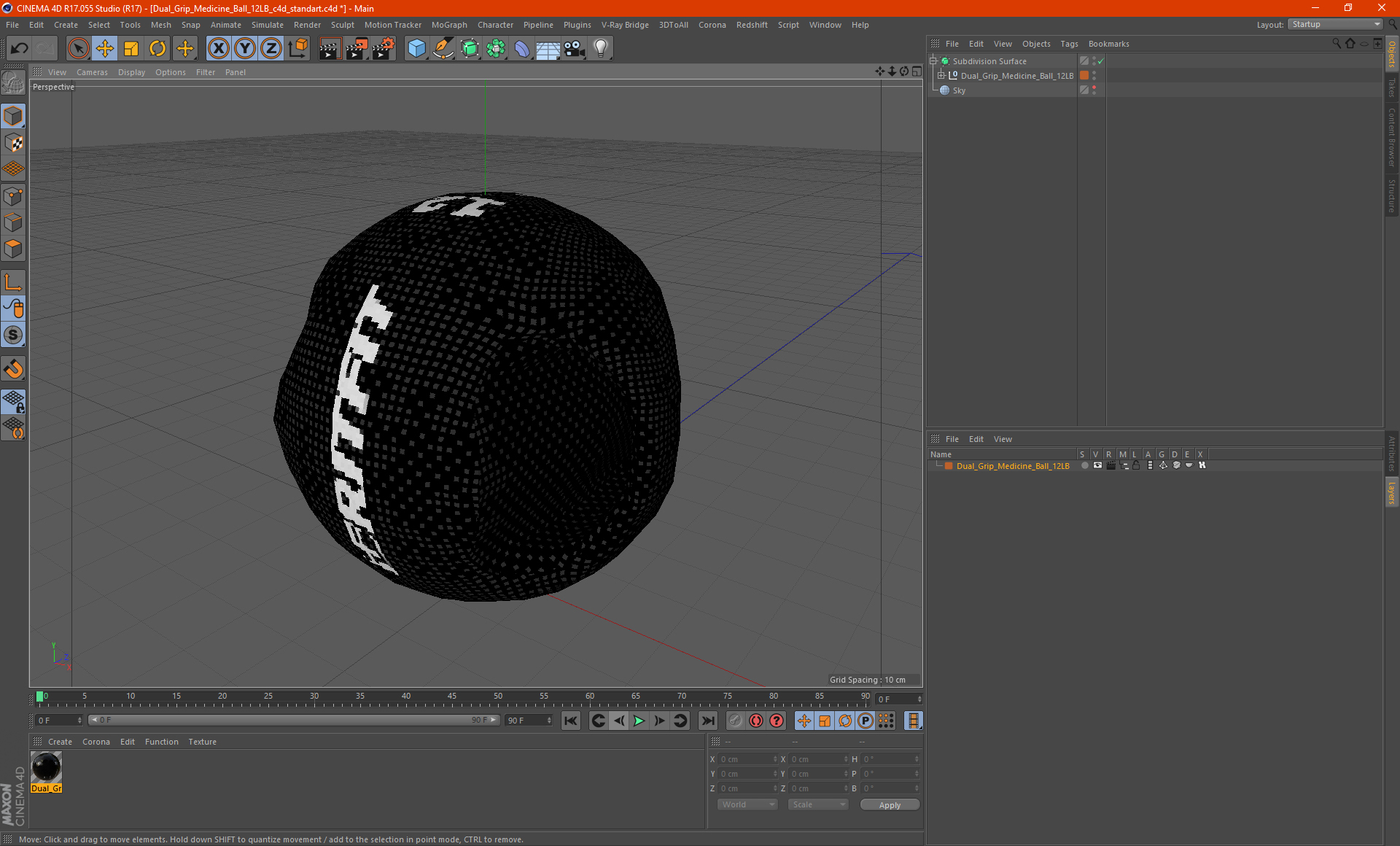The image size is (1400, 846).
Task: Select the Live Selection tool
Action: (x=78, y=49)
